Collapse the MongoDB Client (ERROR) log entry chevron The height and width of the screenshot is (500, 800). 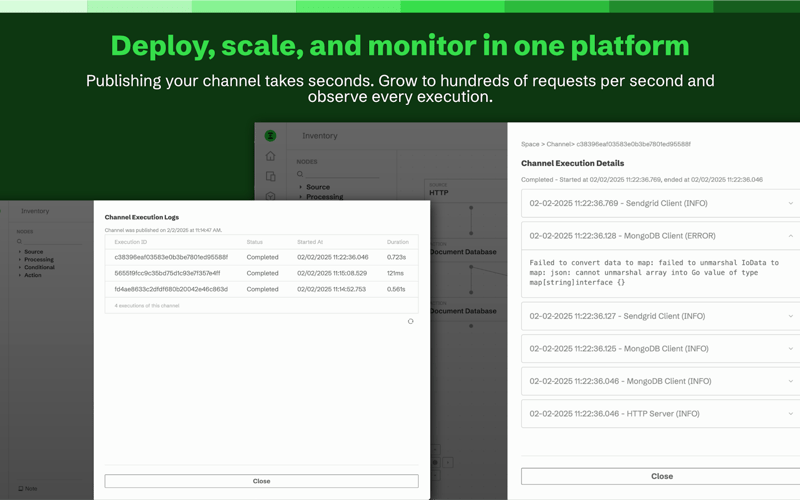tap(790, 236)
